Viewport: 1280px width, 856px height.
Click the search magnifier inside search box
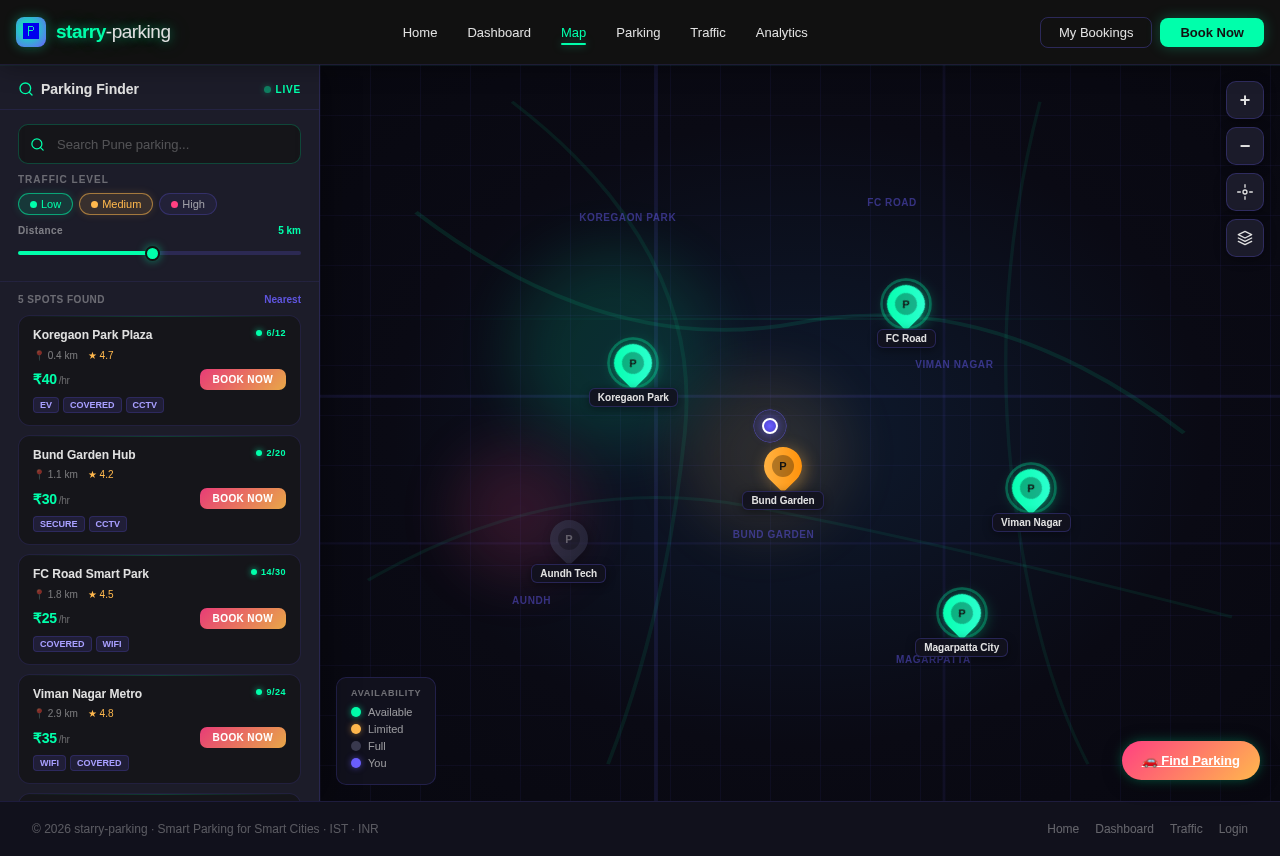pyautogui.click(x=38, y=144)
